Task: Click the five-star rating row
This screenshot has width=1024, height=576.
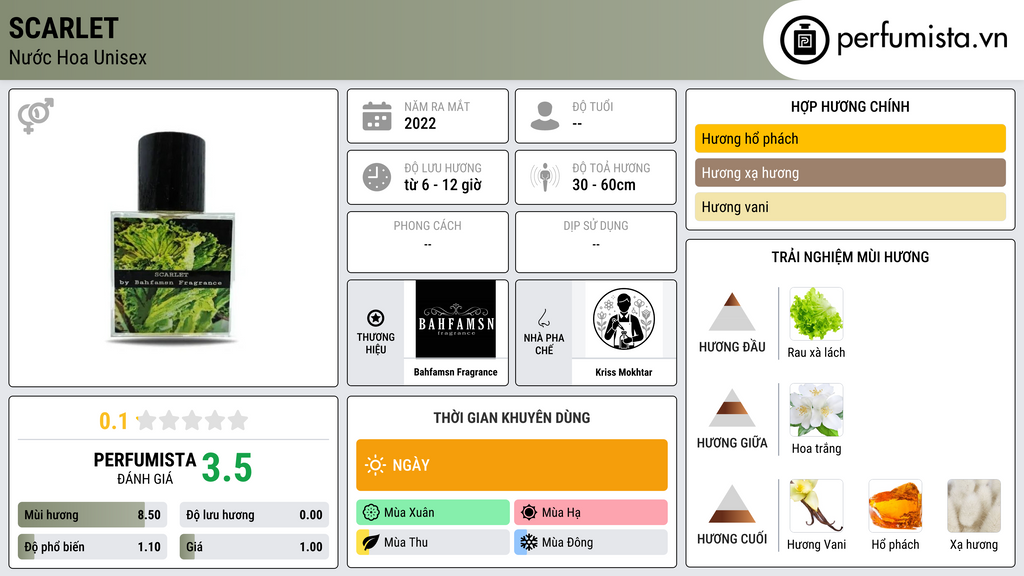Action: 193,420
